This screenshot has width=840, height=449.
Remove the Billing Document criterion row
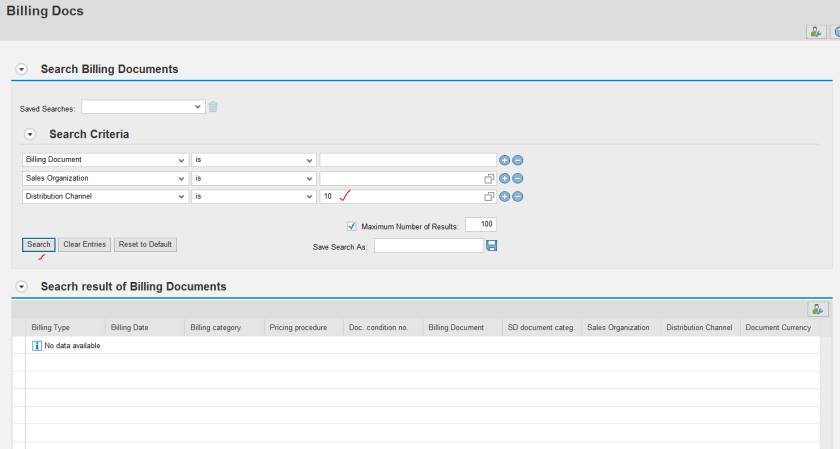click(x=518, y=160)
